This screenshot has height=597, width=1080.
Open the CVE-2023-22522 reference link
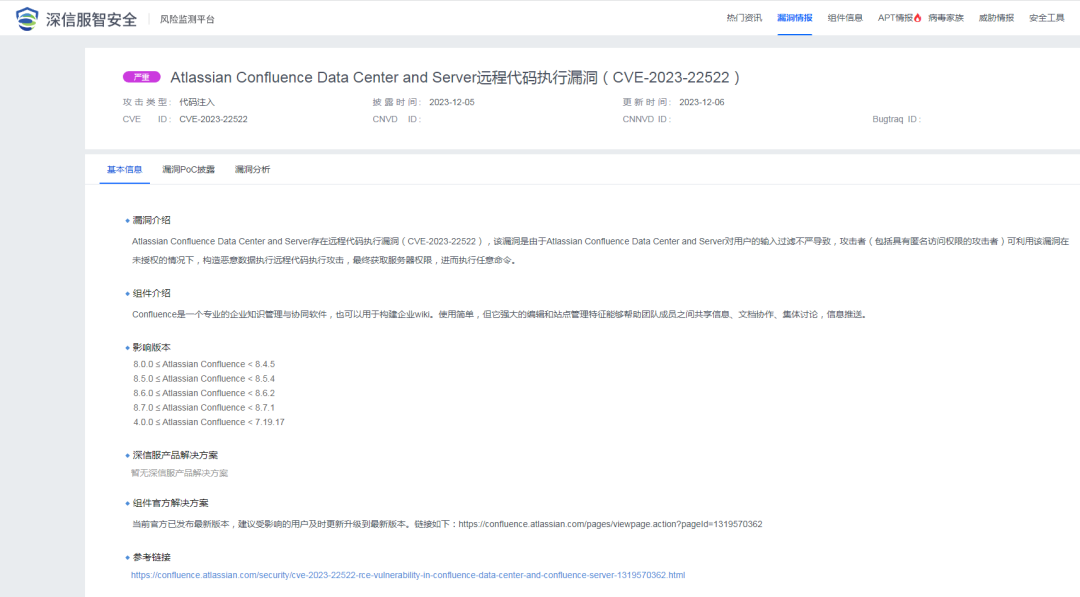(408, 575)
